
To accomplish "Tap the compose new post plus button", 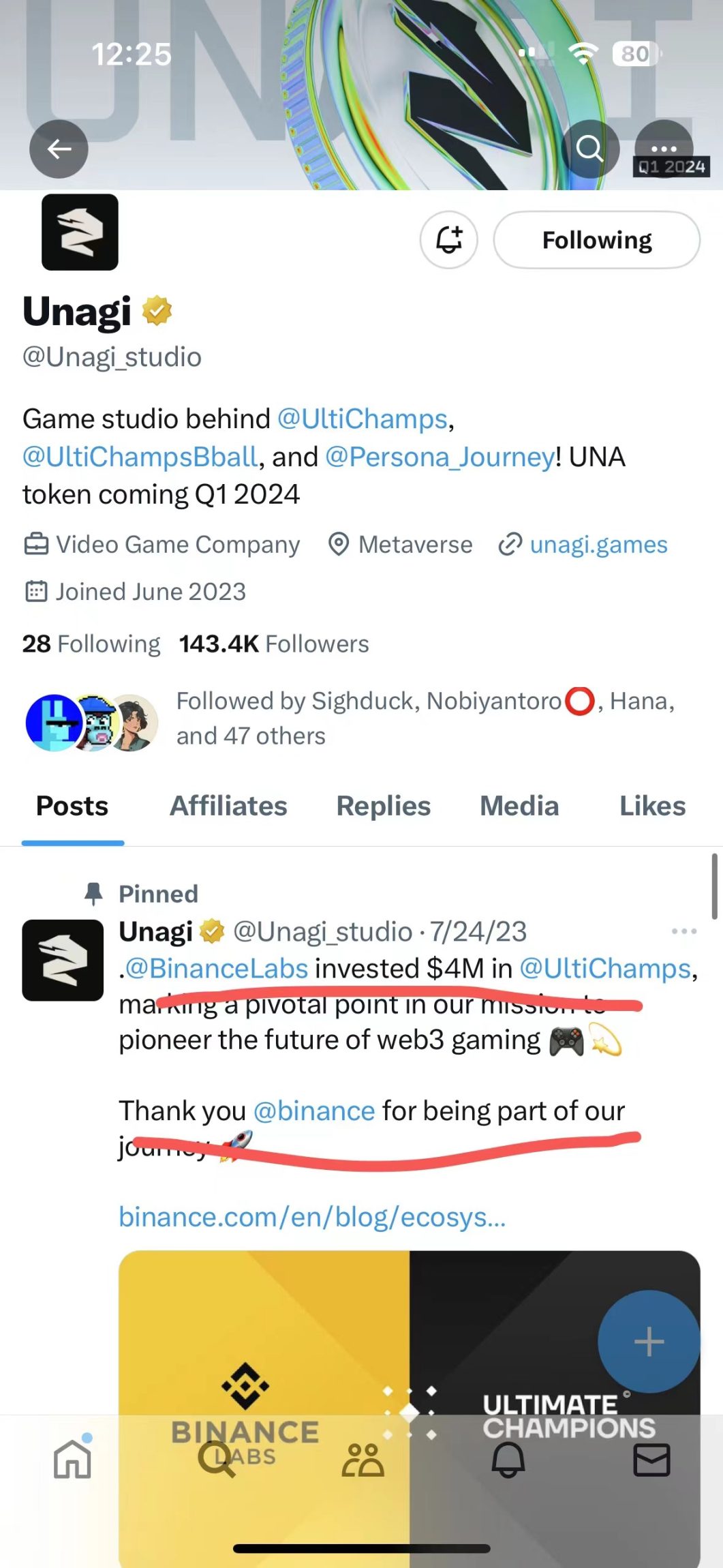I will coord(648,1341).
